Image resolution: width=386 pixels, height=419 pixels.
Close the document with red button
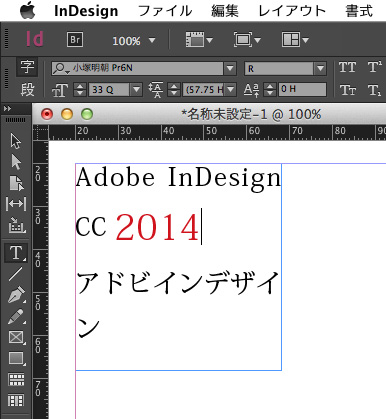[x=47, y=114]
